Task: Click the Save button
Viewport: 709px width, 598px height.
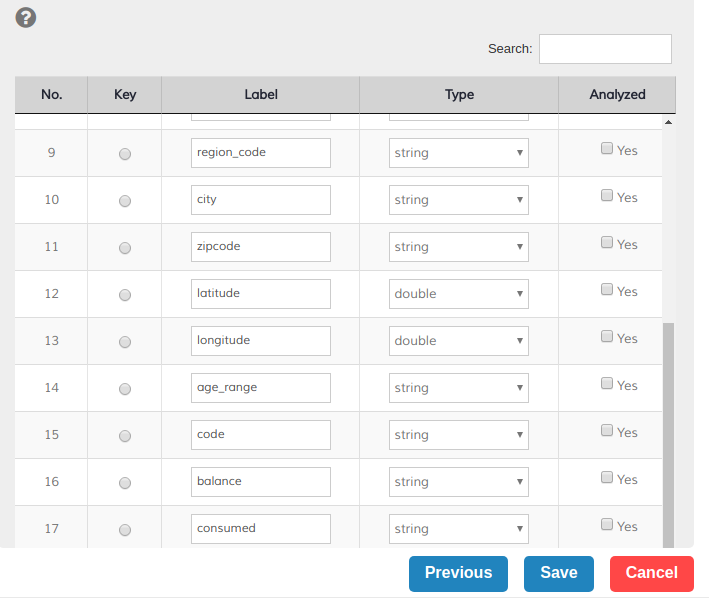Action: (x=558, y=573)
